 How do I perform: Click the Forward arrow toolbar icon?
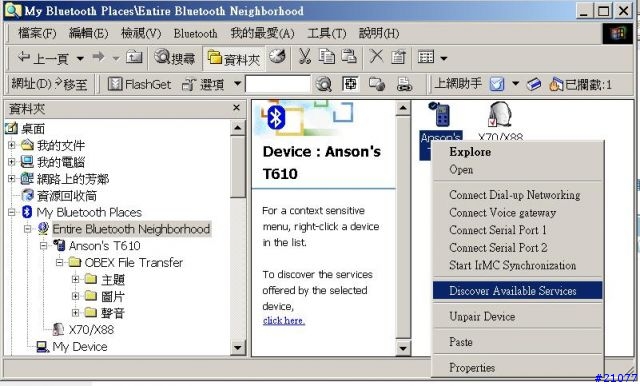click(x=98, y=58)
